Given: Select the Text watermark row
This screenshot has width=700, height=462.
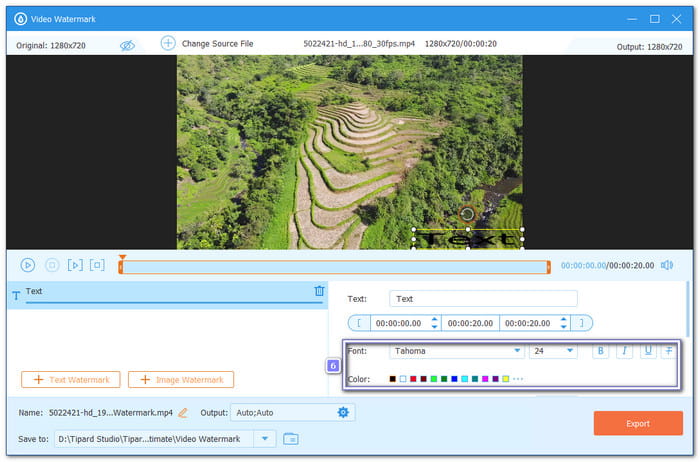Looking at the screenshot, I should [x=168, y=295].
